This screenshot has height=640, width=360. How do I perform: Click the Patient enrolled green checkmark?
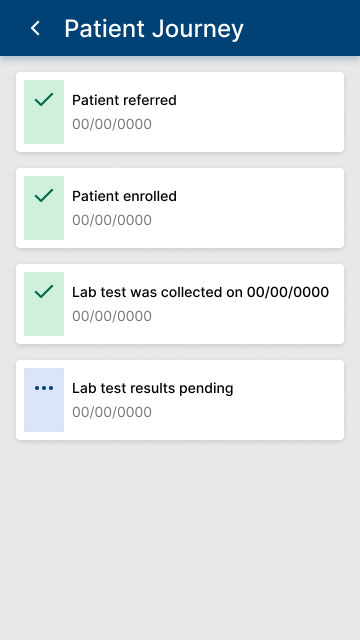coord(44,195)
